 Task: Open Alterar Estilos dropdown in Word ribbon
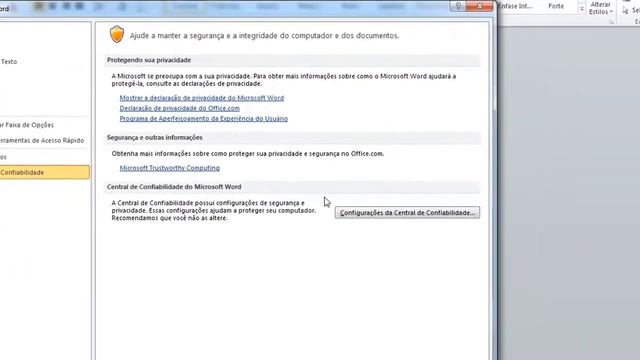[x=600, y=8]
